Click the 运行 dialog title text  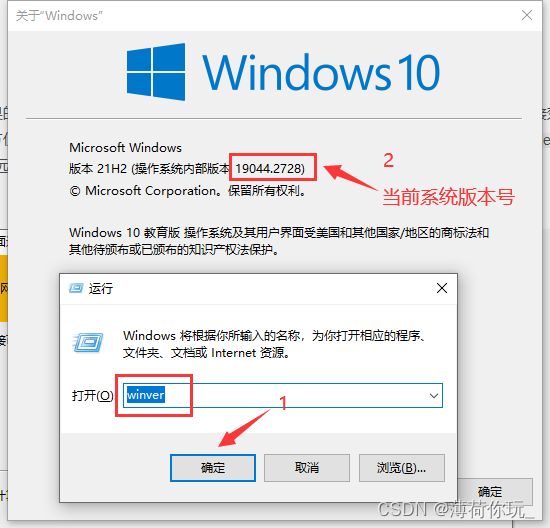point(101,288)
